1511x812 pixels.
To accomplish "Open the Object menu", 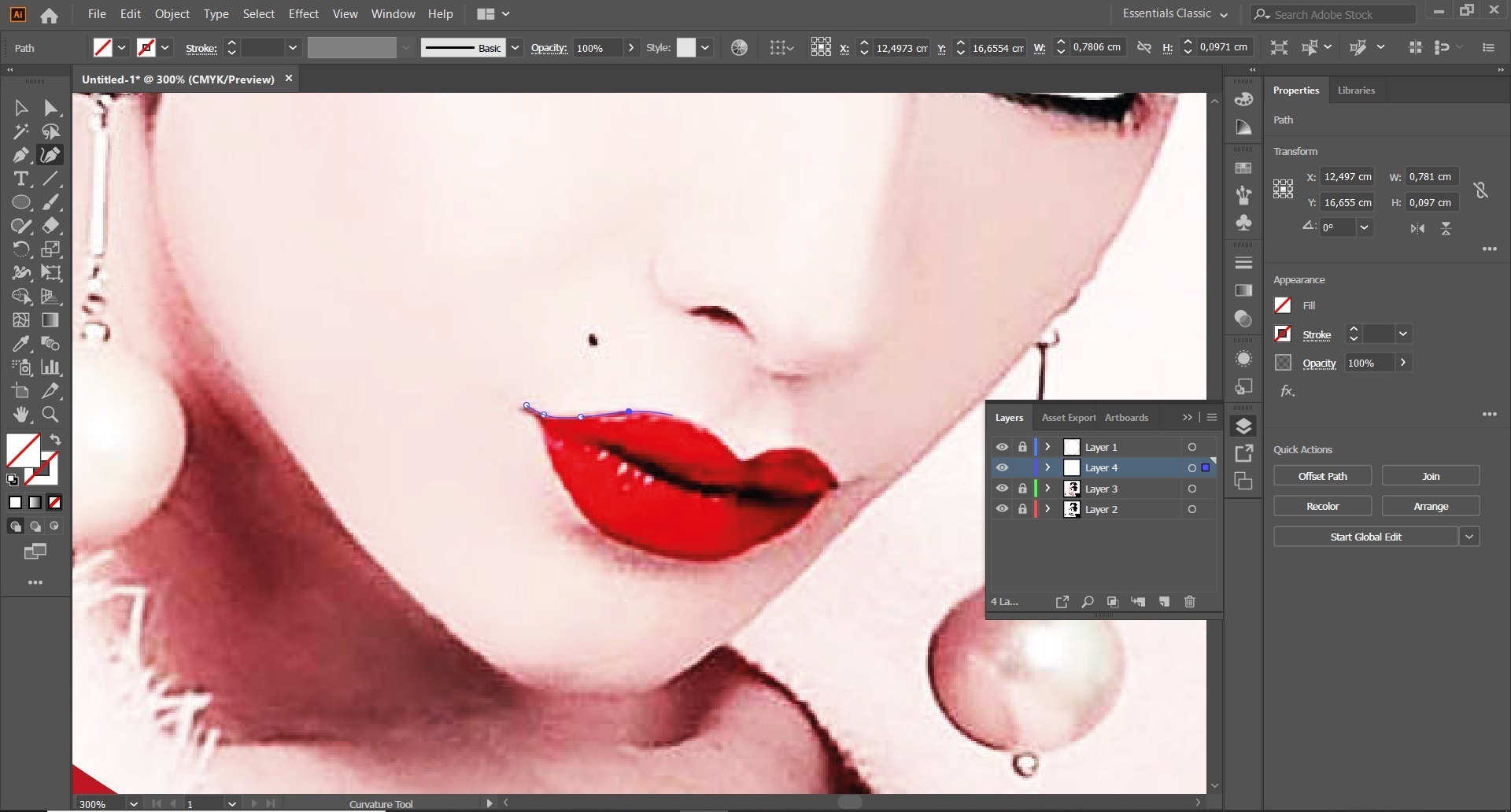I will point(172,14).
